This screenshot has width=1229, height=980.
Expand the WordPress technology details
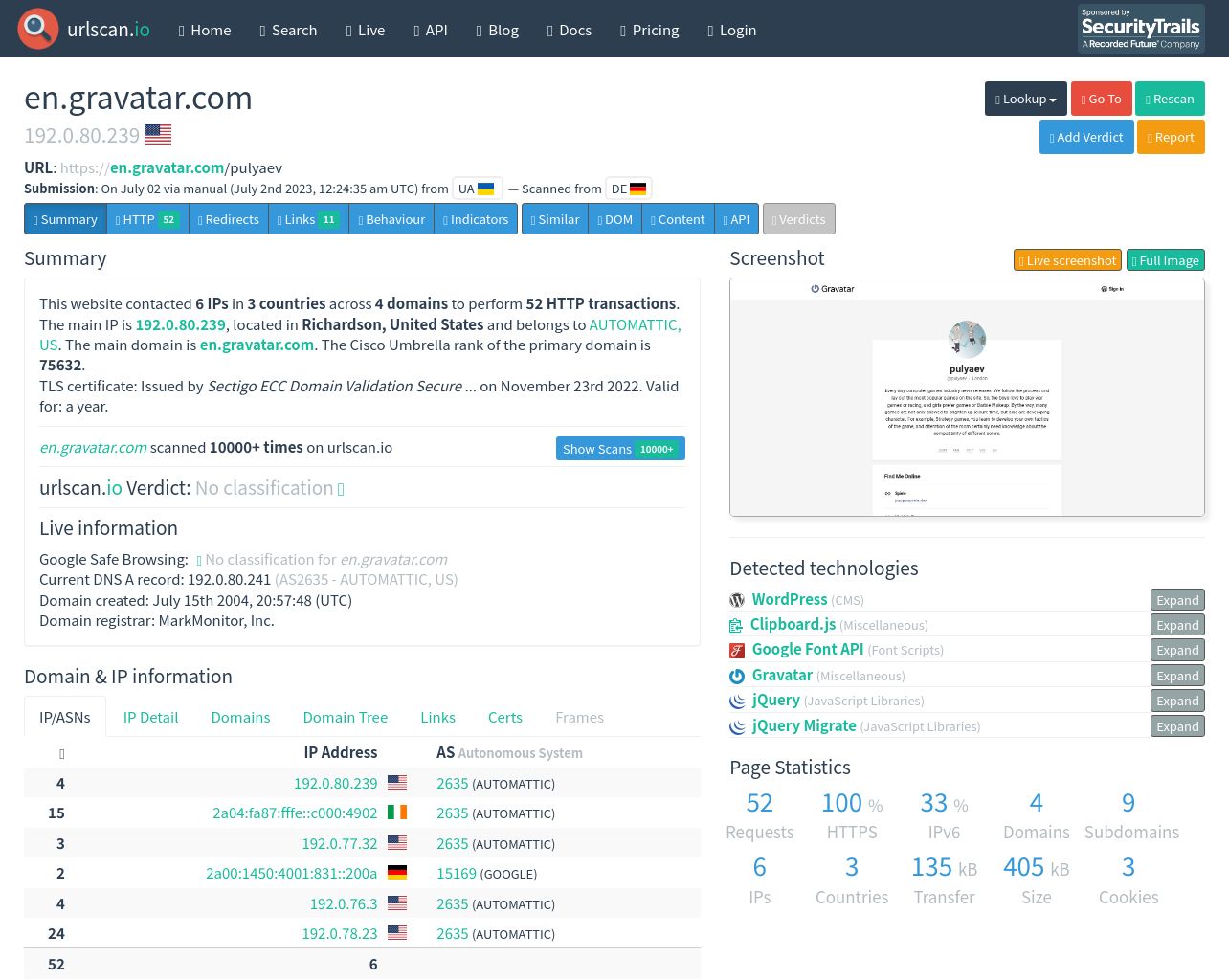1177,600
